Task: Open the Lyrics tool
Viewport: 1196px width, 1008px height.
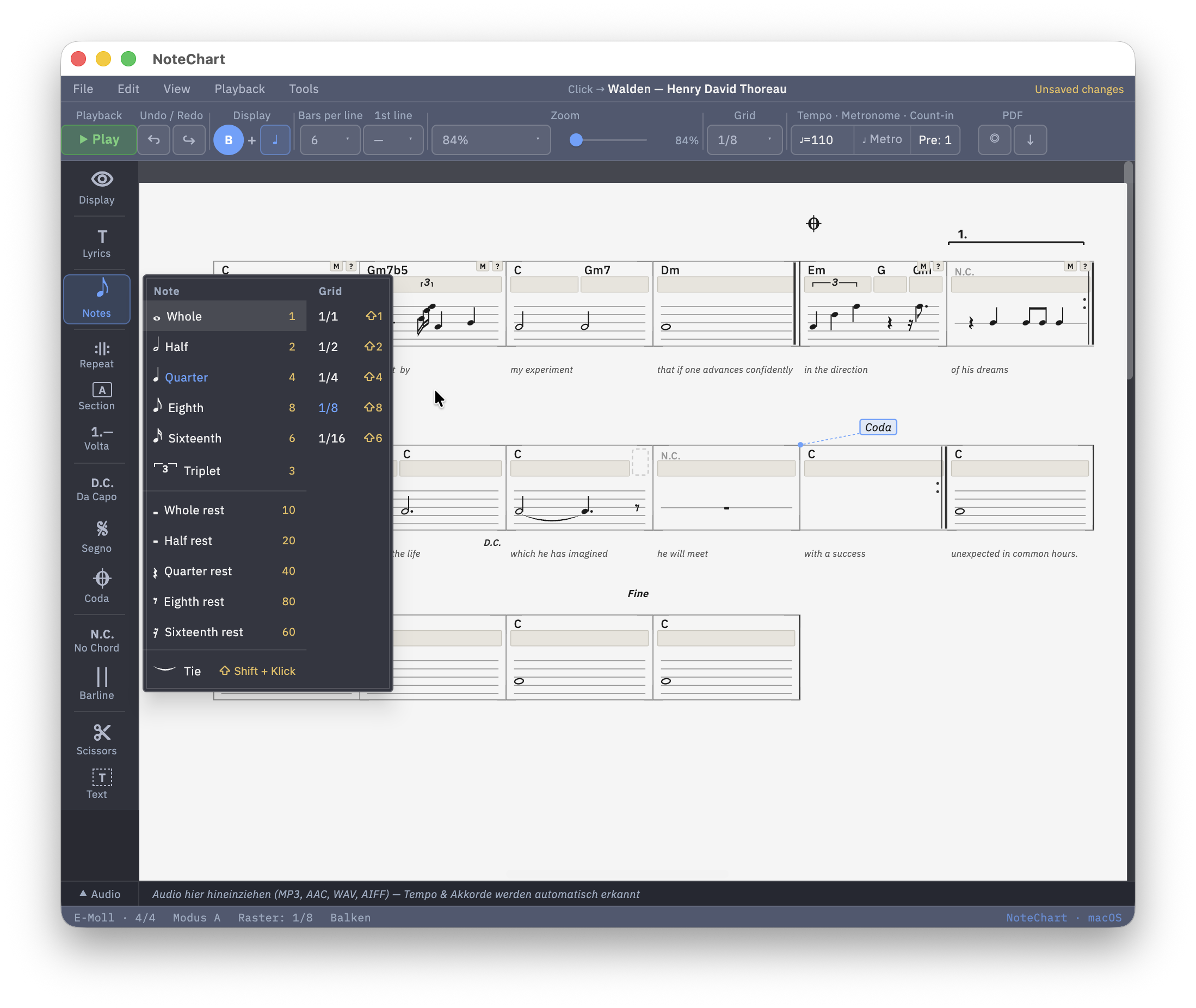Action: [96, 243]
